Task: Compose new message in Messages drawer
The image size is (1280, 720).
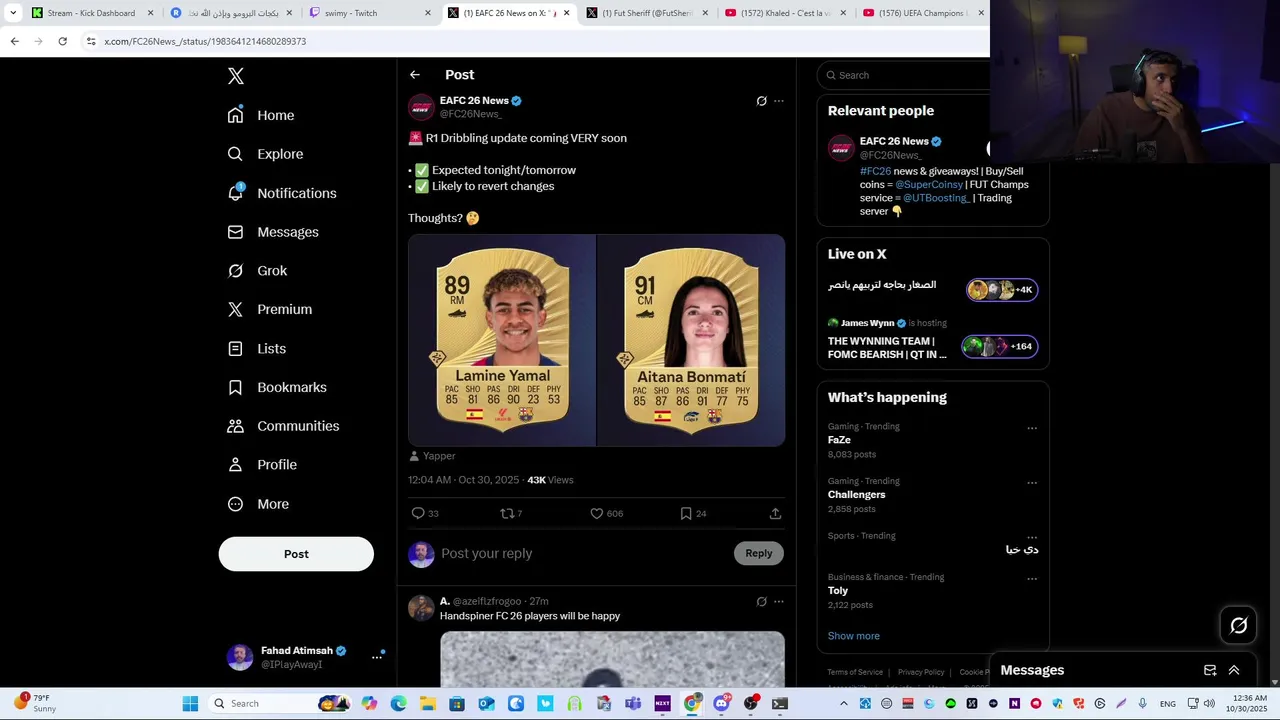Action: pyautogui.click(x=1210, y=670)
